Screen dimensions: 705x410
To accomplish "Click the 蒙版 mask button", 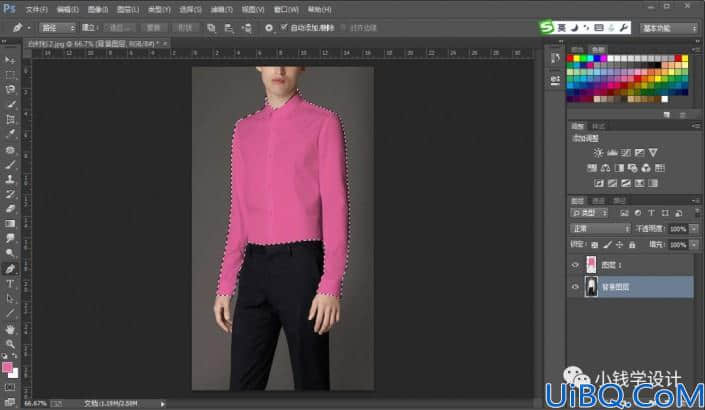I will [x=154, y=28].
